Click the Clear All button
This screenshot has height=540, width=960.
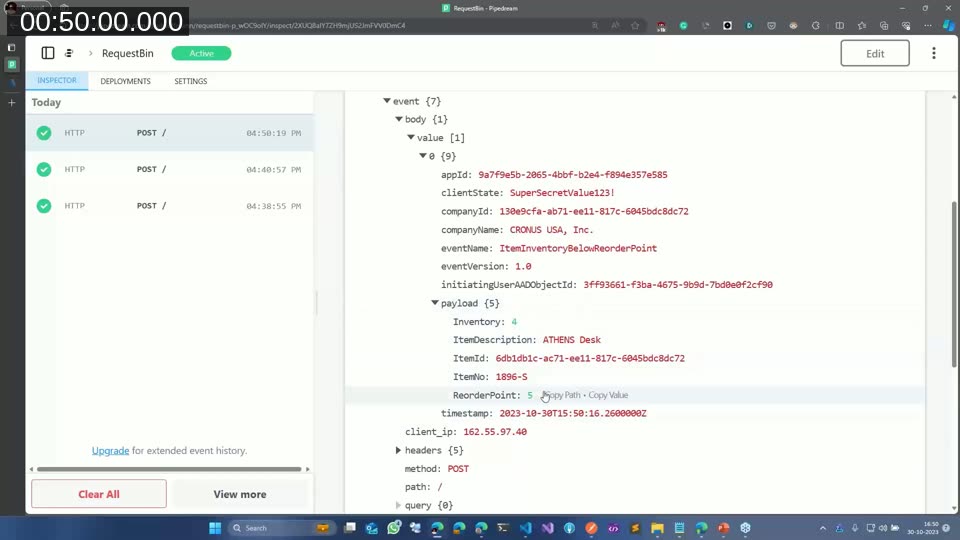point(99,494)
